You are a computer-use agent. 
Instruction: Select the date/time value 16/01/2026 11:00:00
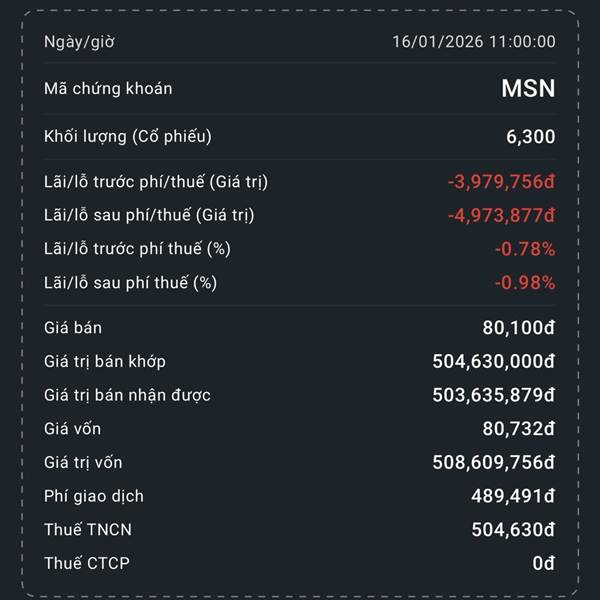coord(473,42)
